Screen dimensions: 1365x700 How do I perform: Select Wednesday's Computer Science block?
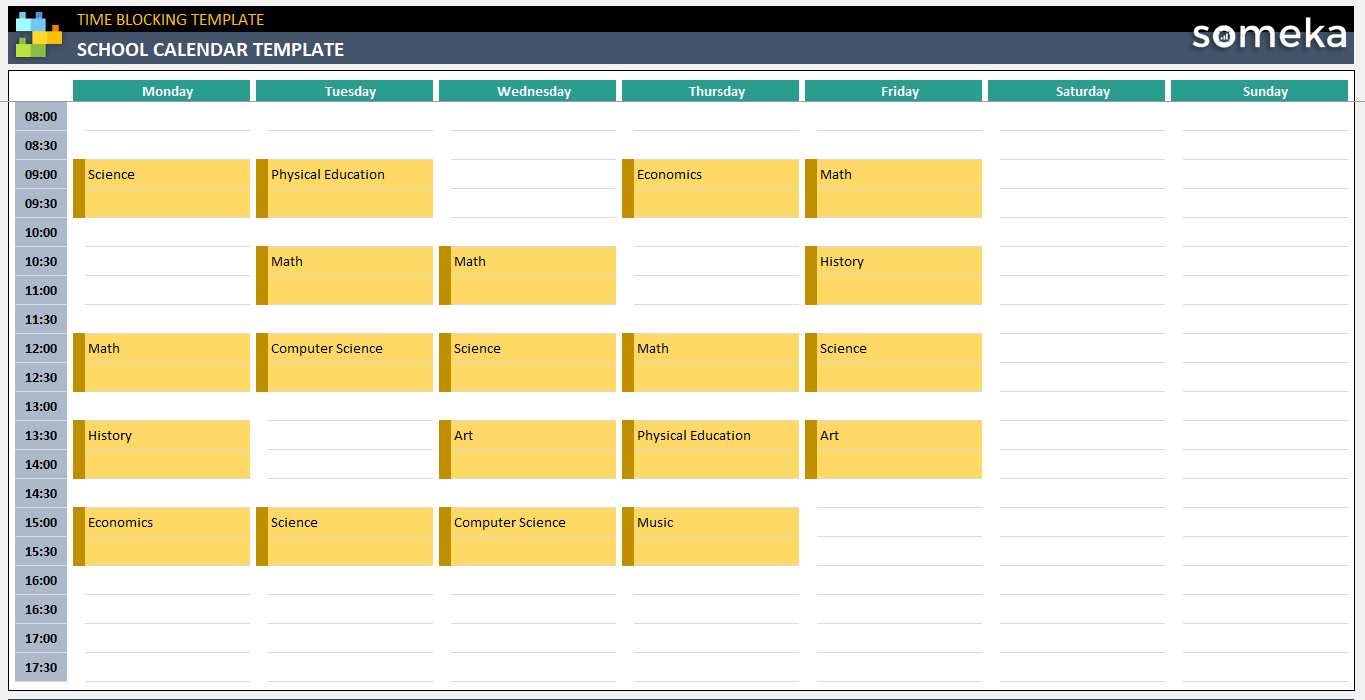[527, 536]
